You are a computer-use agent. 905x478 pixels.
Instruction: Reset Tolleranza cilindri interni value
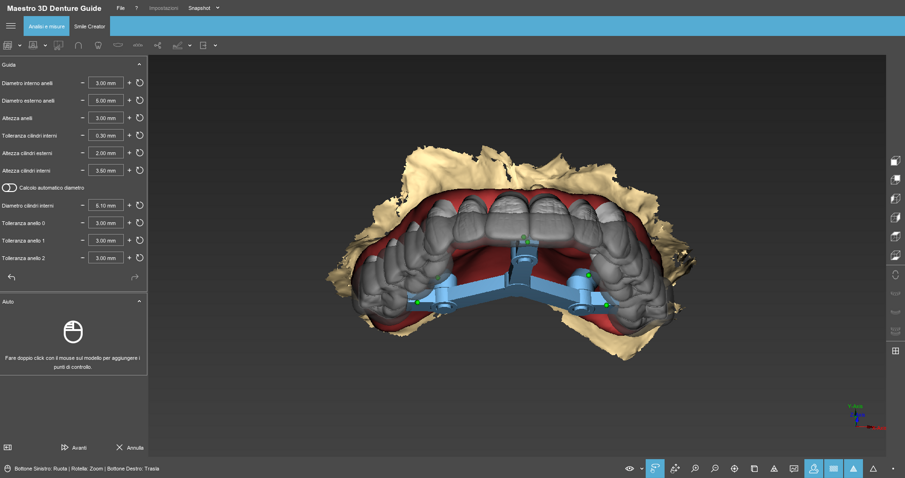click(x=140, y=135)
